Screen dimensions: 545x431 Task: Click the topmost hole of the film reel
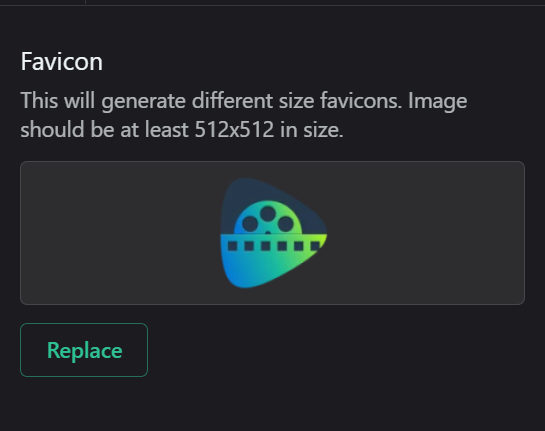click(268, 213)
